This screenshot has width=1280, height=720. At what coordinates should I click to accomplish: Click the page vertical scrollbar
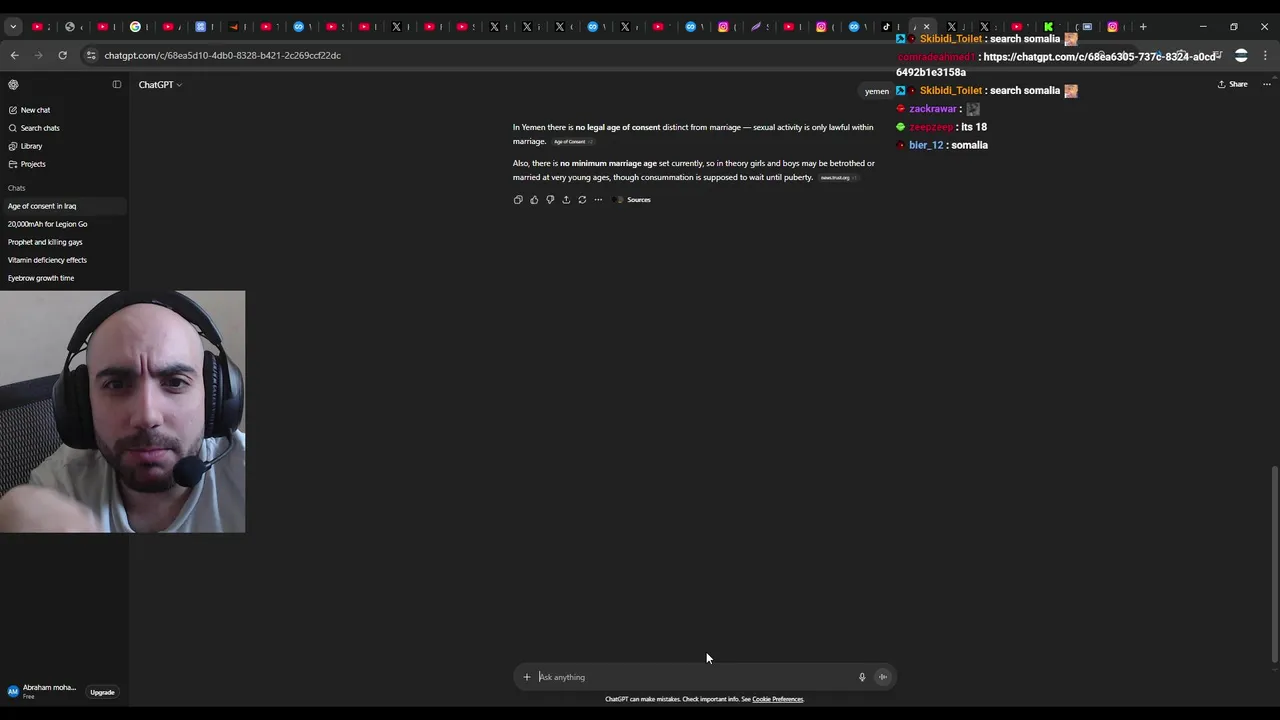click(1274, 564)
